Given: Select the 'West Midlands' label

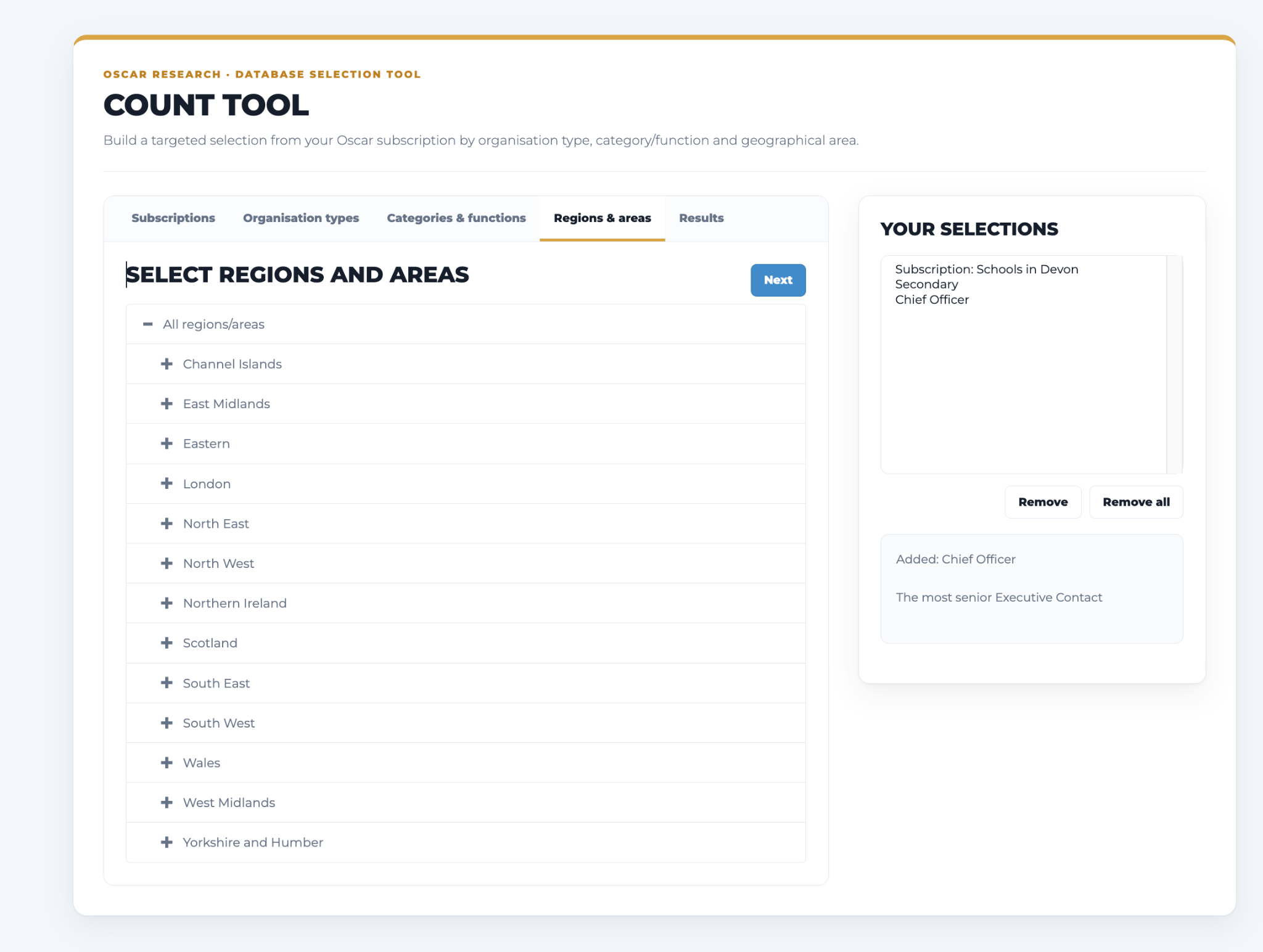Looking at the screenshot, I should point(229,803).
